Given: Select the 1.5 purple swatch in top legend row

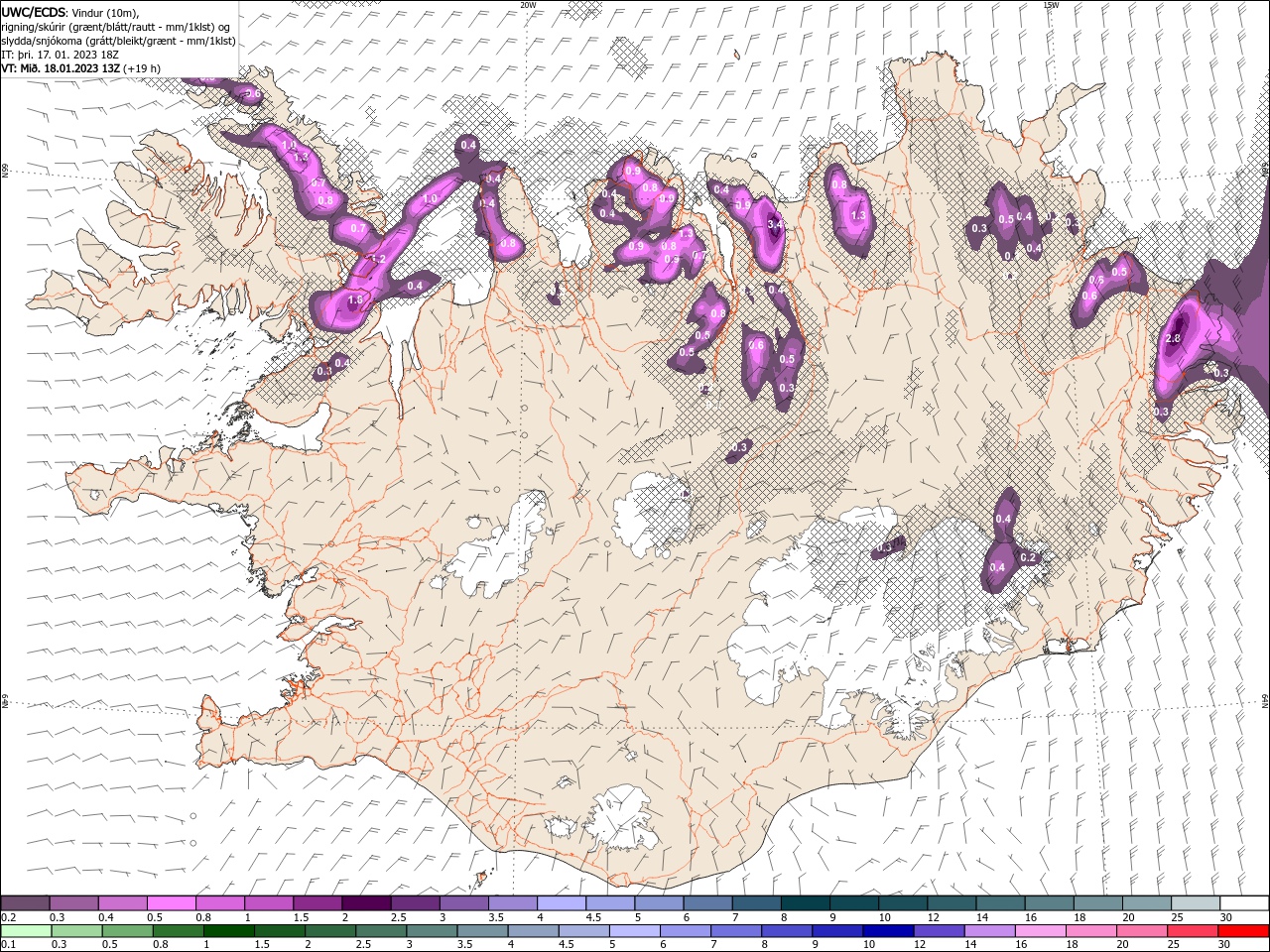Looking at the screenshot, I should [317, 903].
